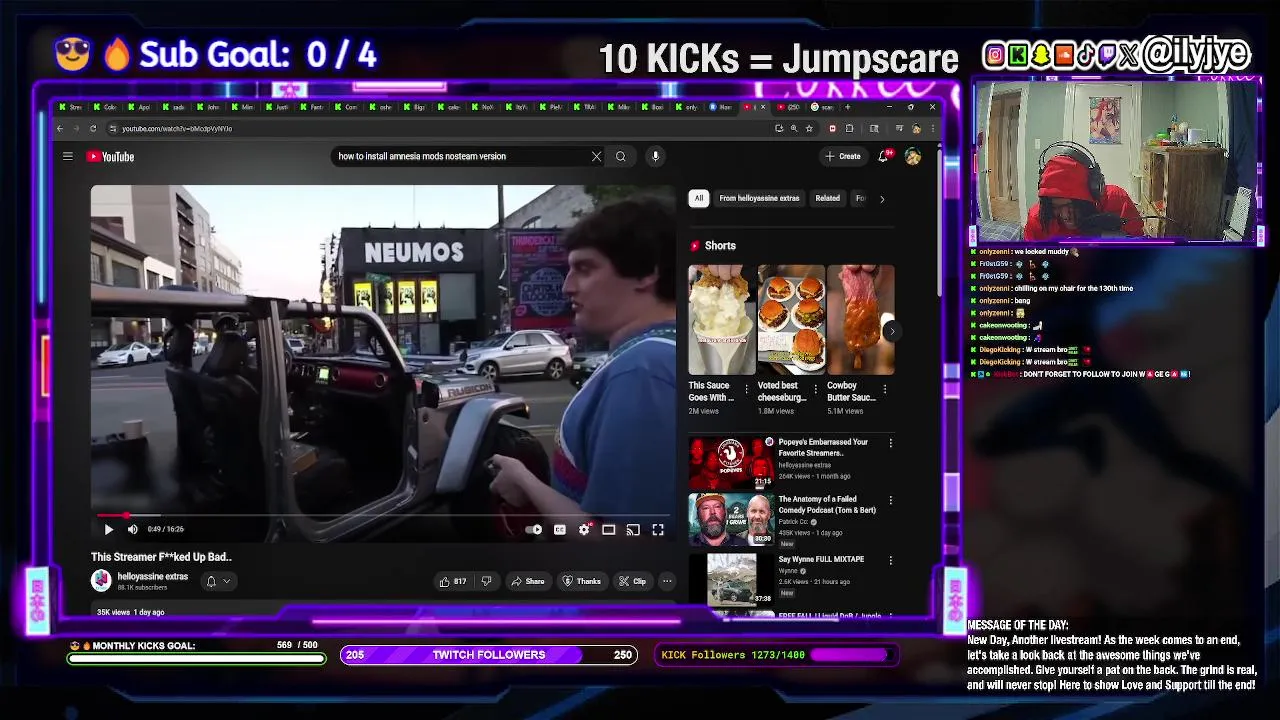The width and height of the screenshot is (1280, 720).
Task: Start voice search with microphone
Action: [x=655, y=156]
